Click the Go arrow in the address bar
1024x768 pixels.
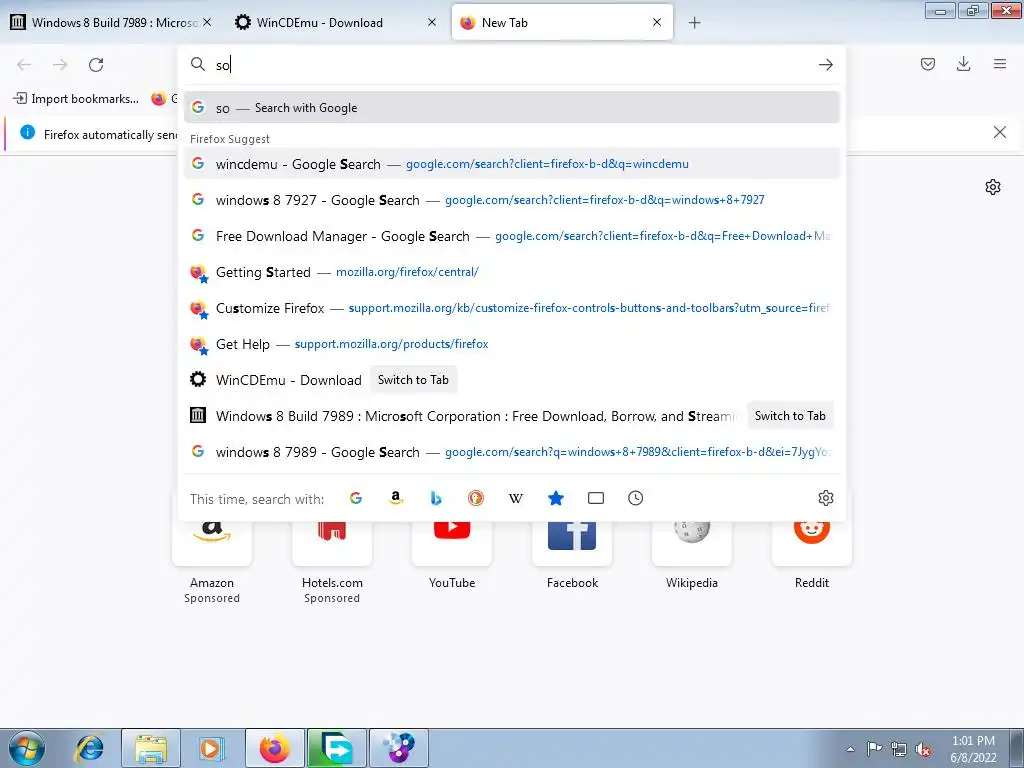tap(825, 65)
